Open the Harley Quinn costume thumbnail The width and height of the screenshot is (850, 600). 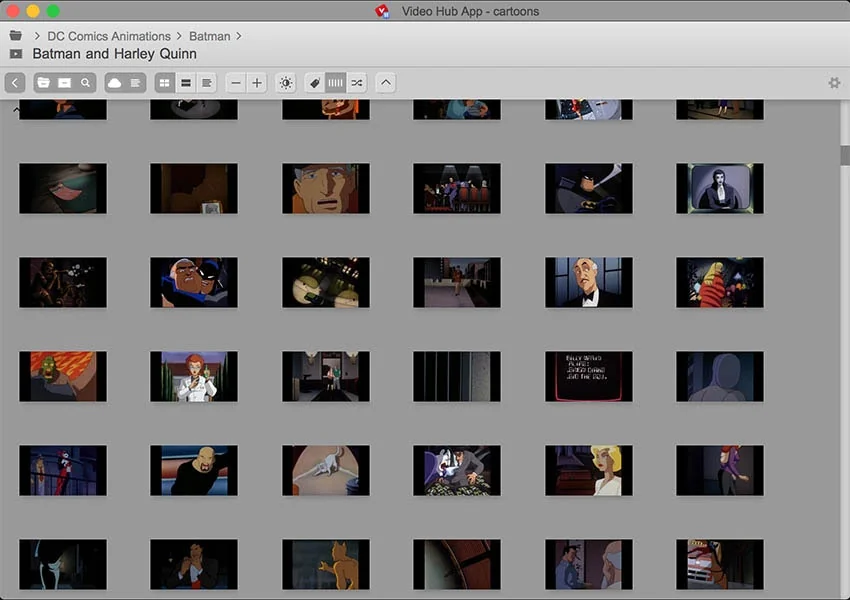click(x=62, y=470)
